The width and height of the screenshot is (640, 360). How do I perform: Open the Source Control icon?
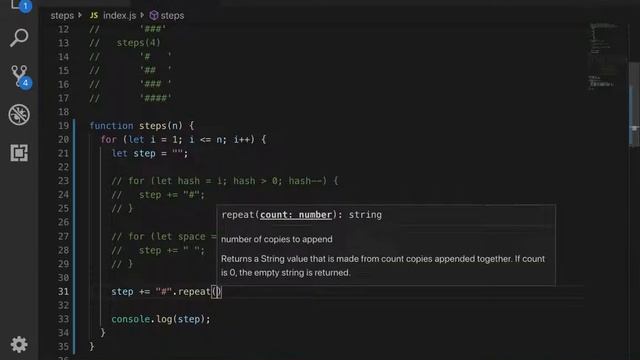click(20, 76)
